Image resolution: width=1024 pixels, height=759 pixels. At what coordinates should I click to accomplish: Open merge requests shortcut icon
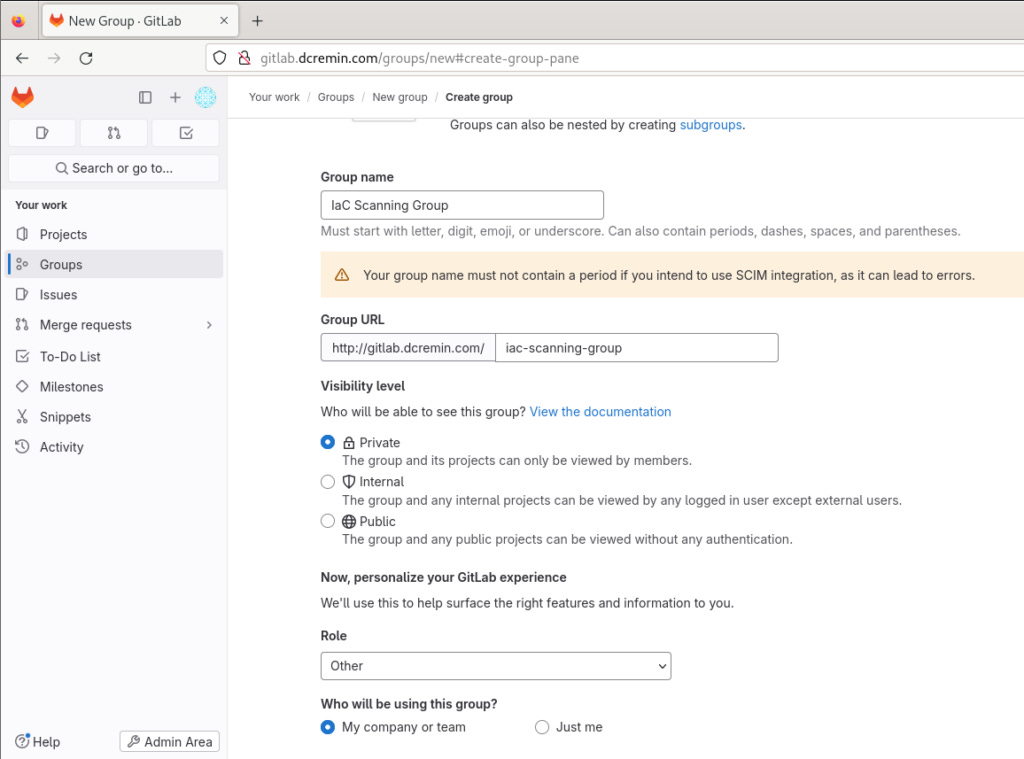[114, 133]
